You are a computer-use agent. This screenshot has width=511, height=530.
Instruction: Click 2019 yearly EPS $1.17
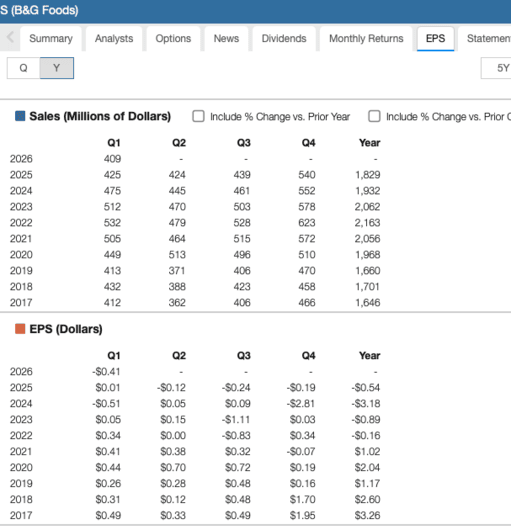tap(367, 483)
